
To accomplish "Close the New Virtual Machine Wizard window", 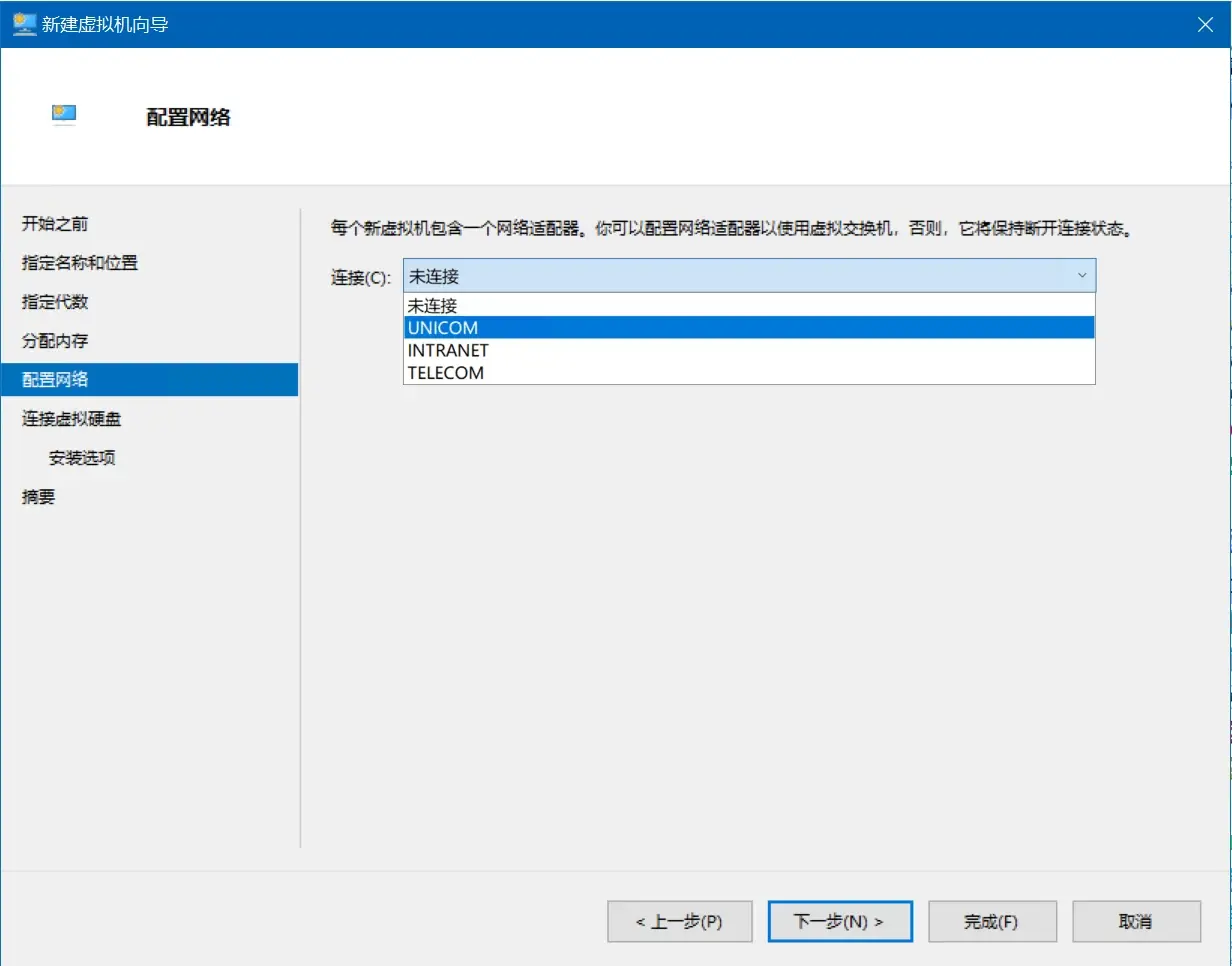I will coord(1205,24).
